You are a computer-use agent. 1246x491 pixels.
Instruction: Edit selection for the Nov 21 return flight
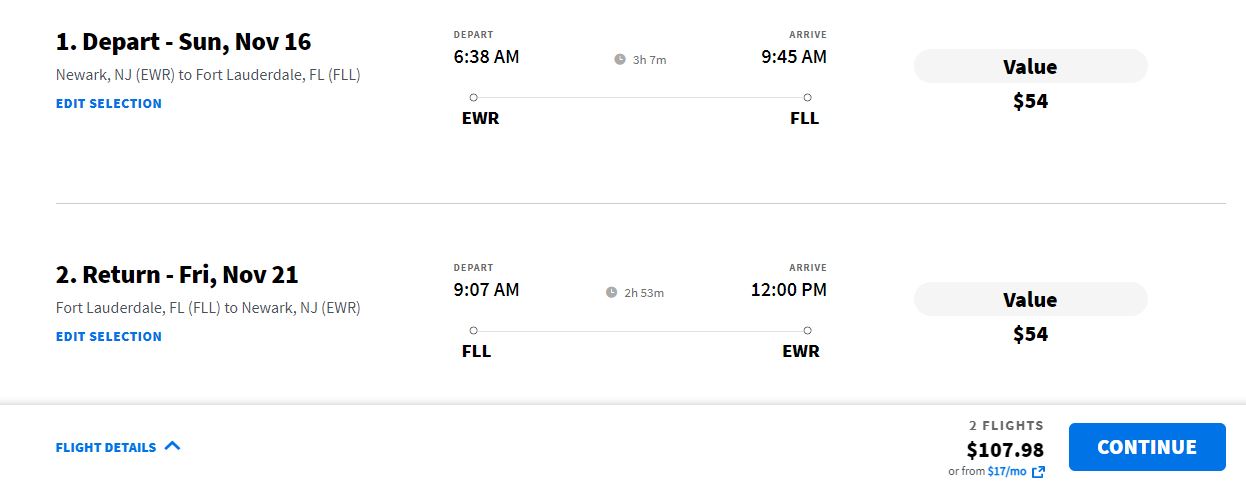tap(109, 337)
